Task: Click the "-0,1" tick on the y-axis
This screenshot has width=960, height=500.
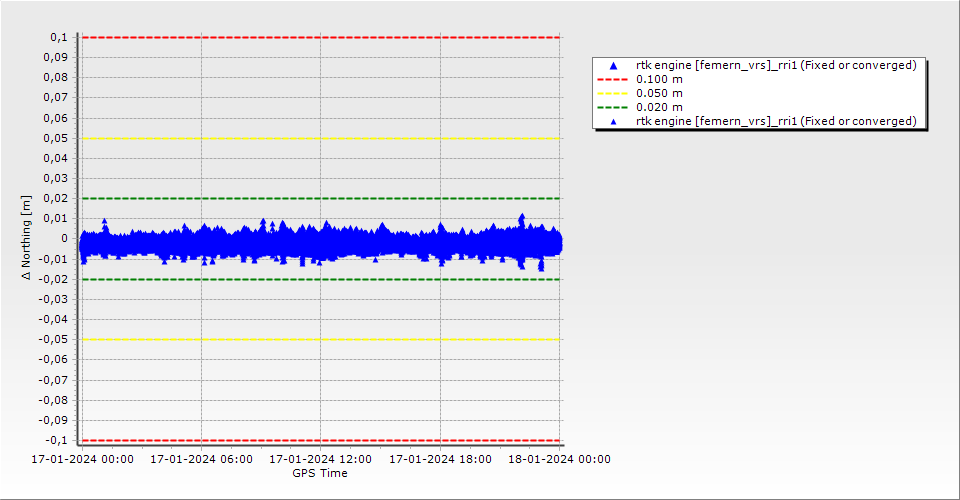Action: [56, 440]
